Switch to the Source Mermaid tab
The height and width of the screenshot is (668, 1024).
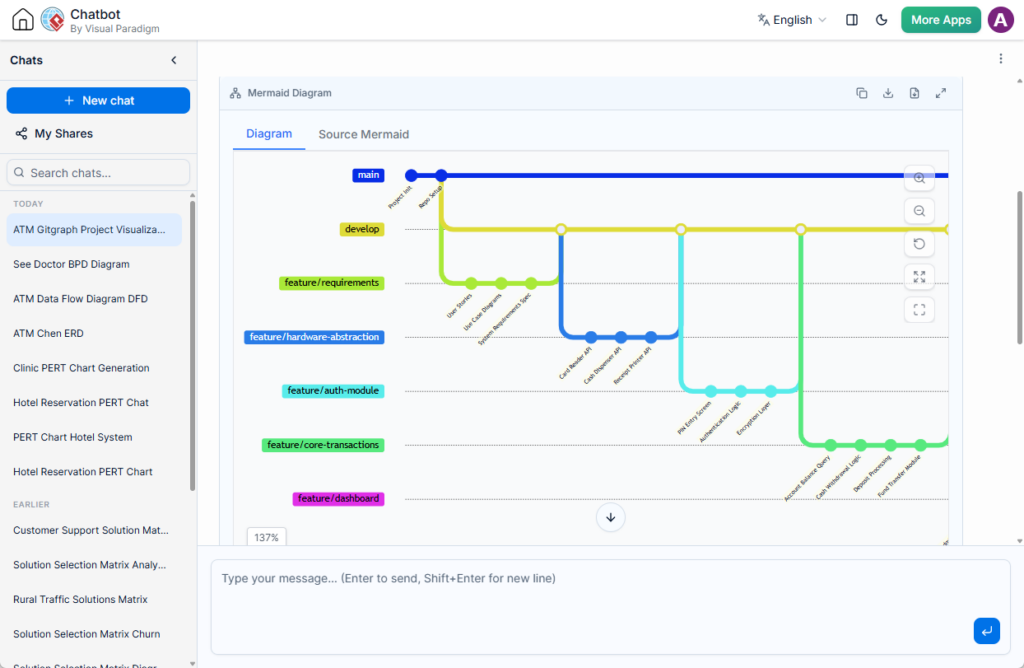click(364, 135)
